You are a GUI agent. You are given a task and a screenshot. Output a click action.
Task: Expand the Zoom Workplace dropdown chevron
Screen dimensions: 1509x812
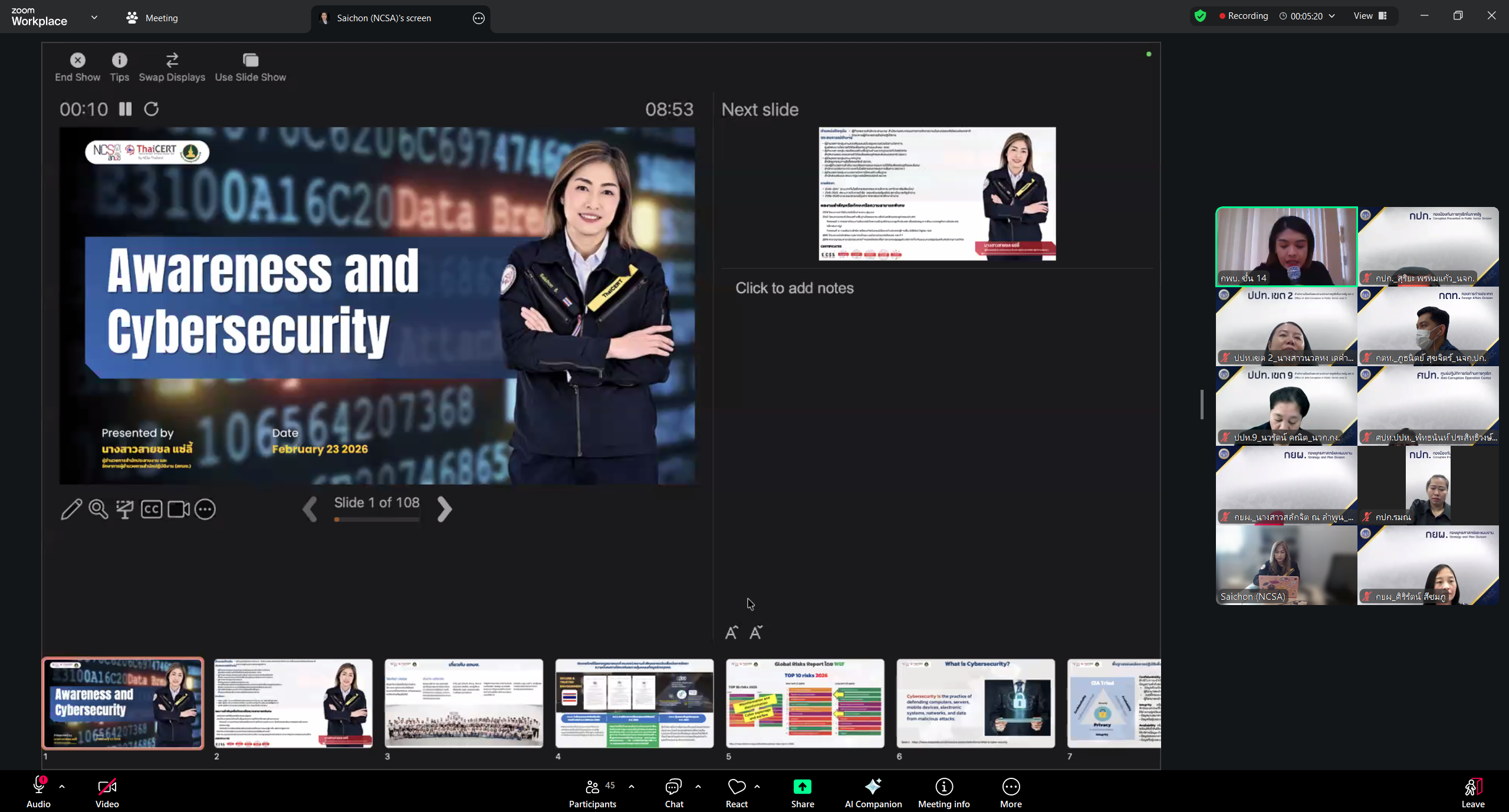pyautogui.click(x=94, y=18)
